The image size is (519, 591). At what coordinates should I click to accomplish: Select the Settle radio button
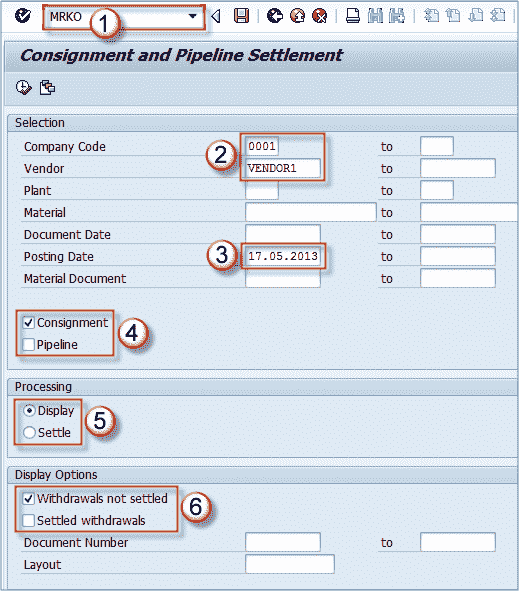[29, 432]
